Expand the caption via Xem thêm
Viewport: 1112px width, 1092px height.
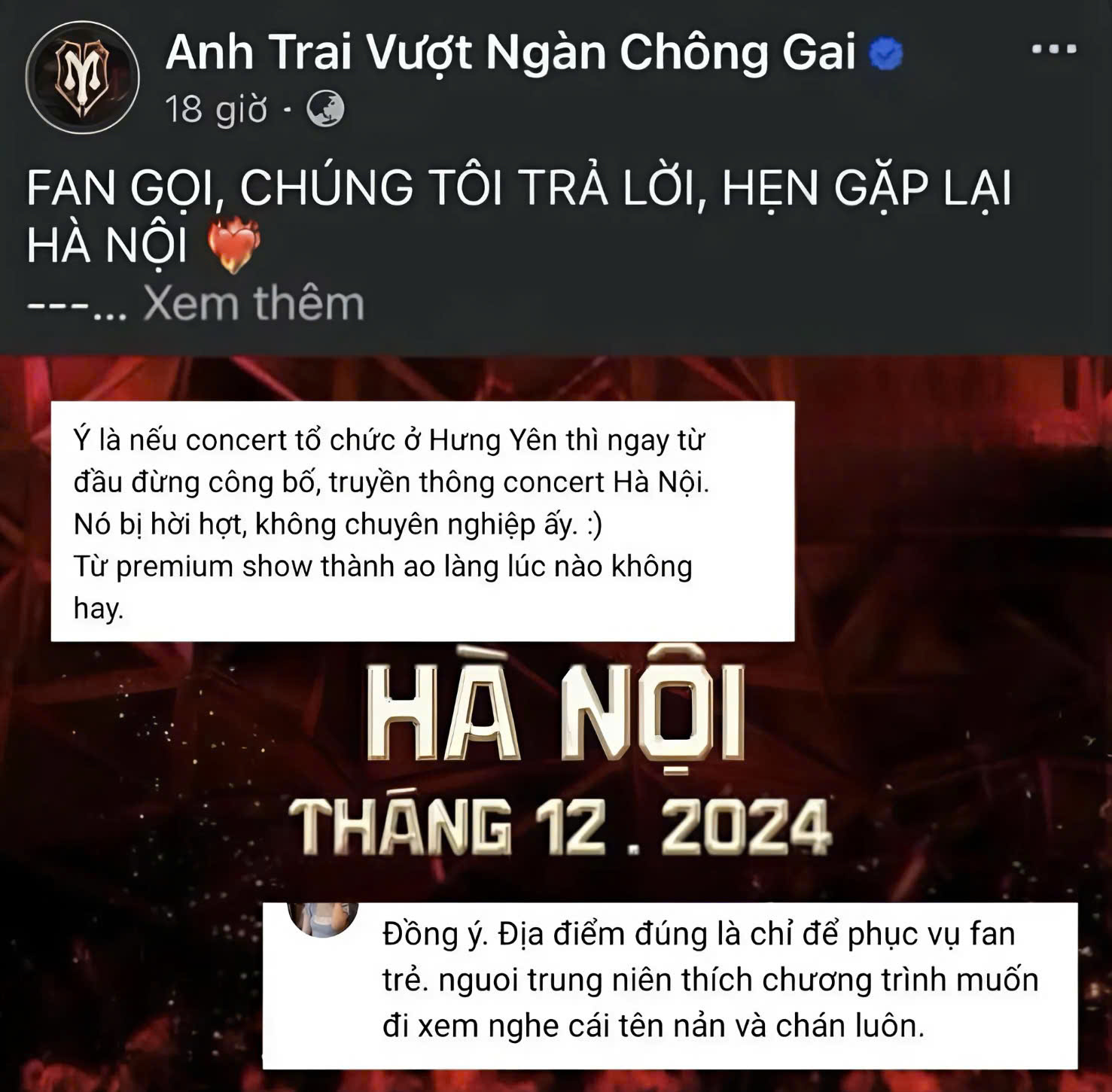(x=254, y=303)
